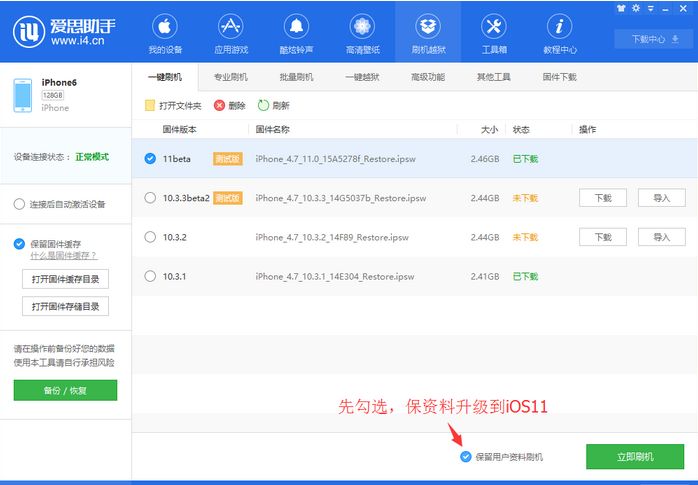Viewport: 698px width, 485px height.
Task: Open 工具箱 toolbox section
Action: coord(494,34)
